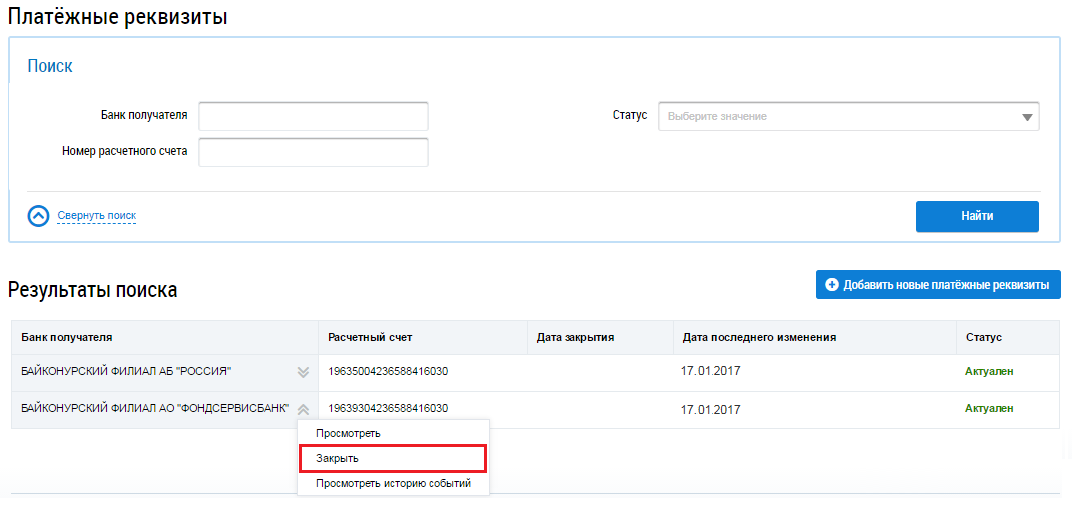Viewport: 1072px width, 505px height.
Task: Select account number 19635004236588416030
Action: click(388, 372)
